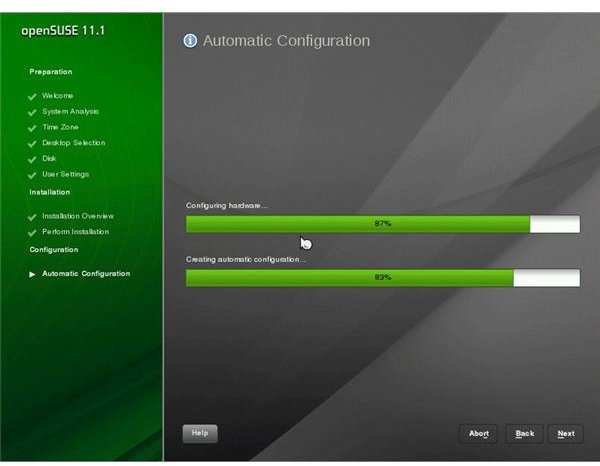Select the Time Zone step text
The width and height of the screenshot is (600, 466).
pyautogui.click(x=60, y=127)
